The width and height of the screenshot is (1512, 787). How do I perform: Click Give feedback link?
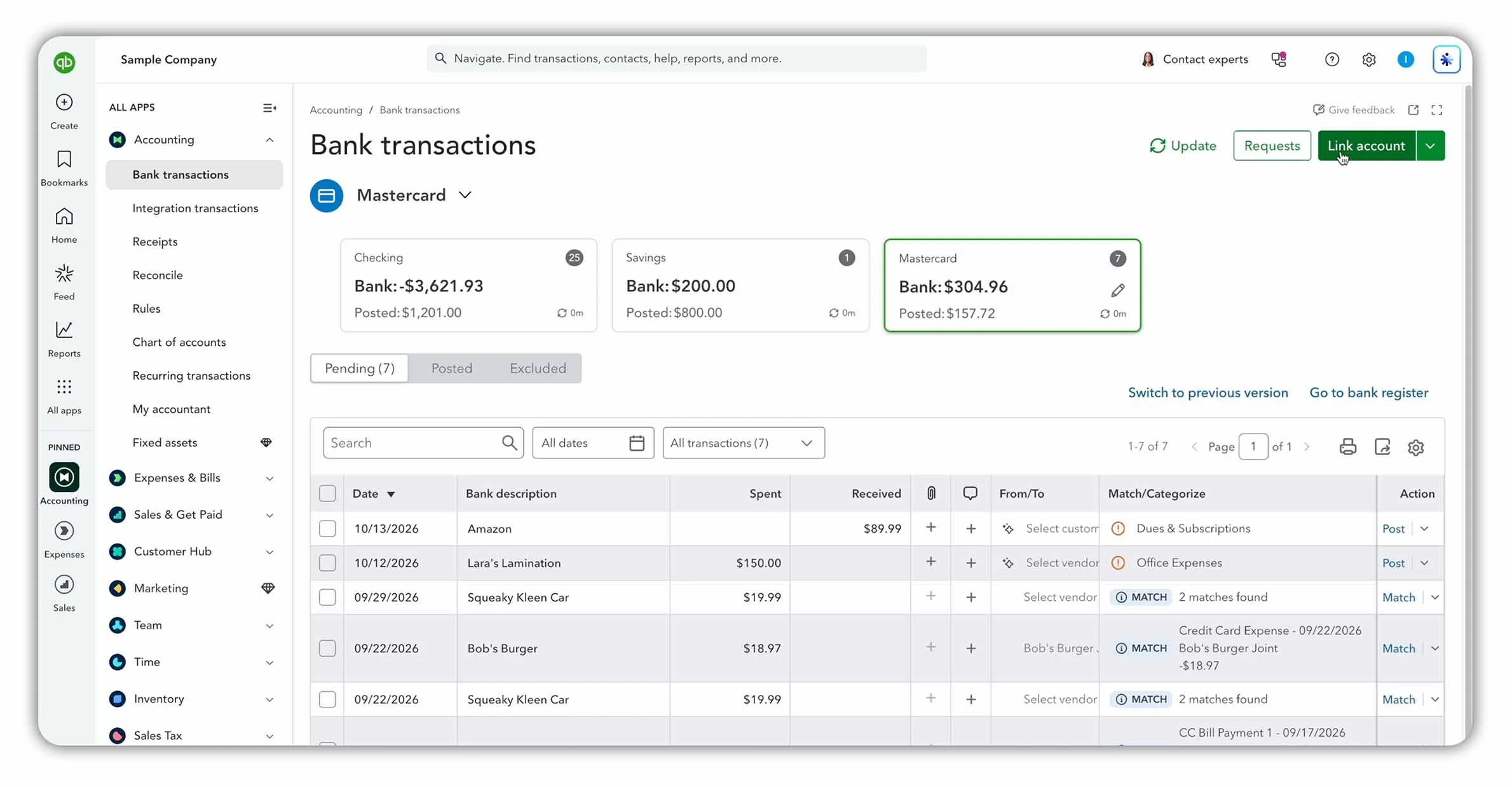click(x=1354, y=110)
